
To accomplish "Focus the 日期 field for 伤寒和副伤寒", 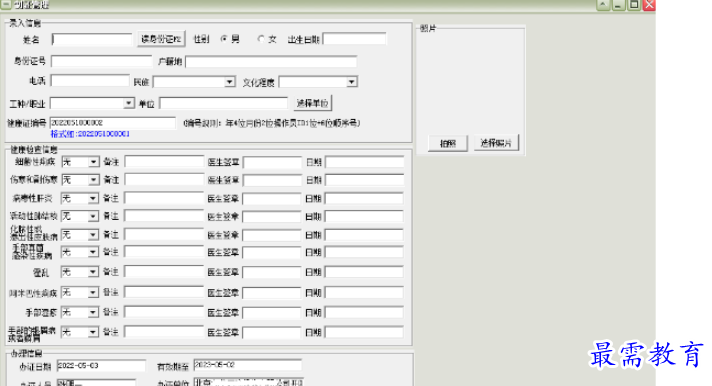I will [365, 180].
